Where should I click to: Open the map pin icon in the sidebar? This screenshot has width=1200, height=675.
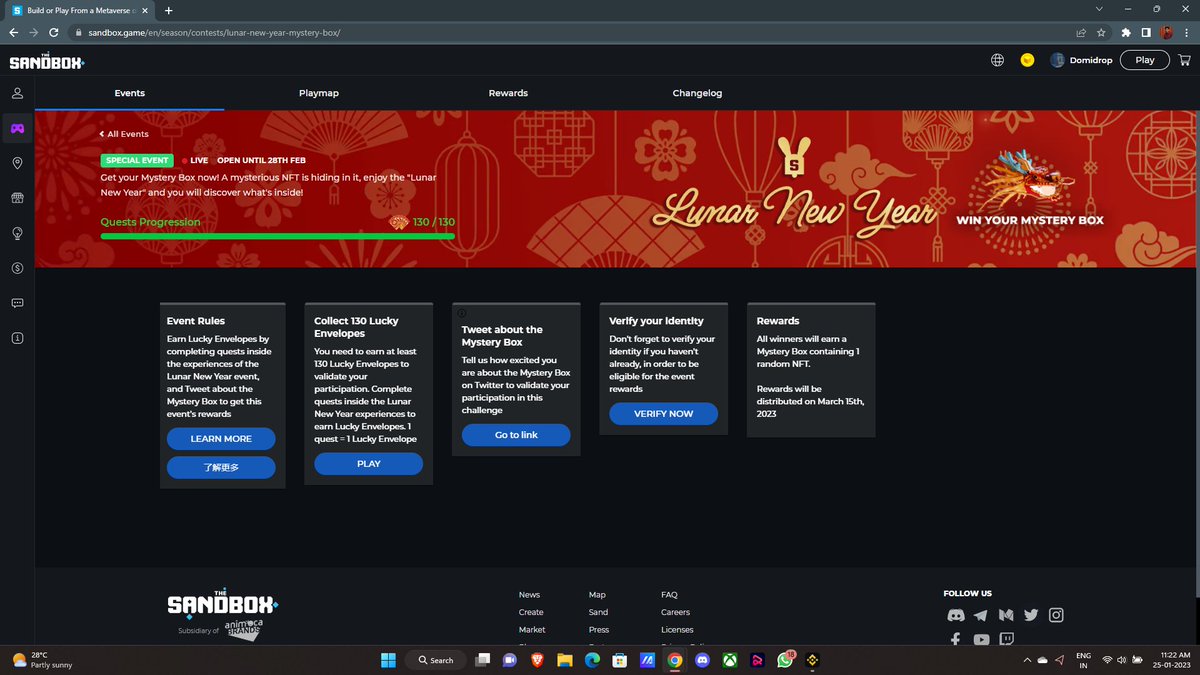(17, 163)
